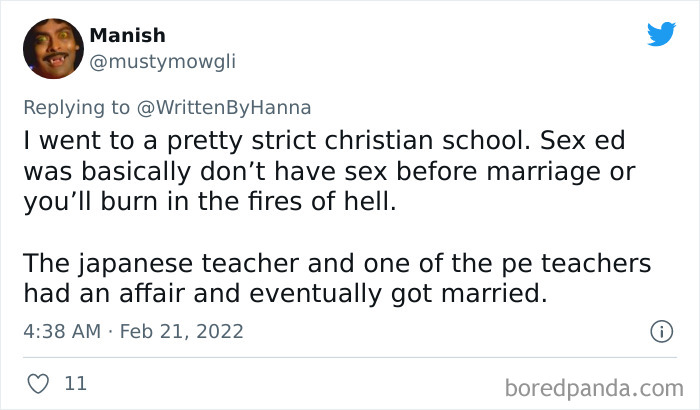Screen dimensions: 700x410
Task: Click the like count 11
Action: click(x=74, y=383)
